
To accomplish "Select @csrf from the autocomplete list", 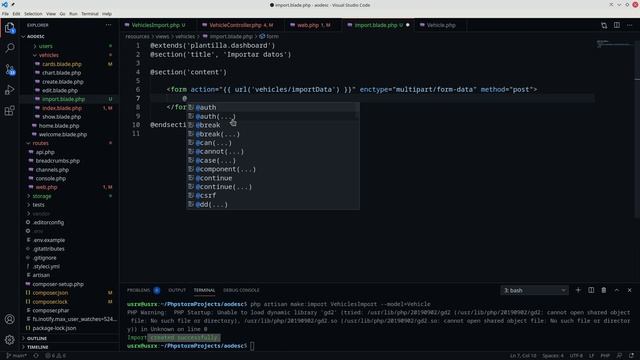I will click(273, 196).
